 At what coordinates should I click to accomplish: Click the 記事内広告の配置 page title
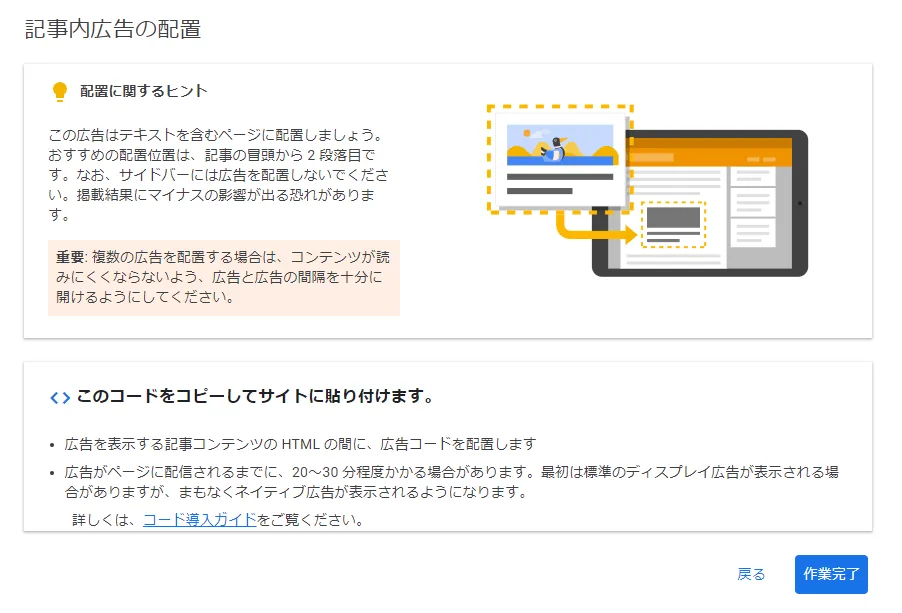pos(113,29)
